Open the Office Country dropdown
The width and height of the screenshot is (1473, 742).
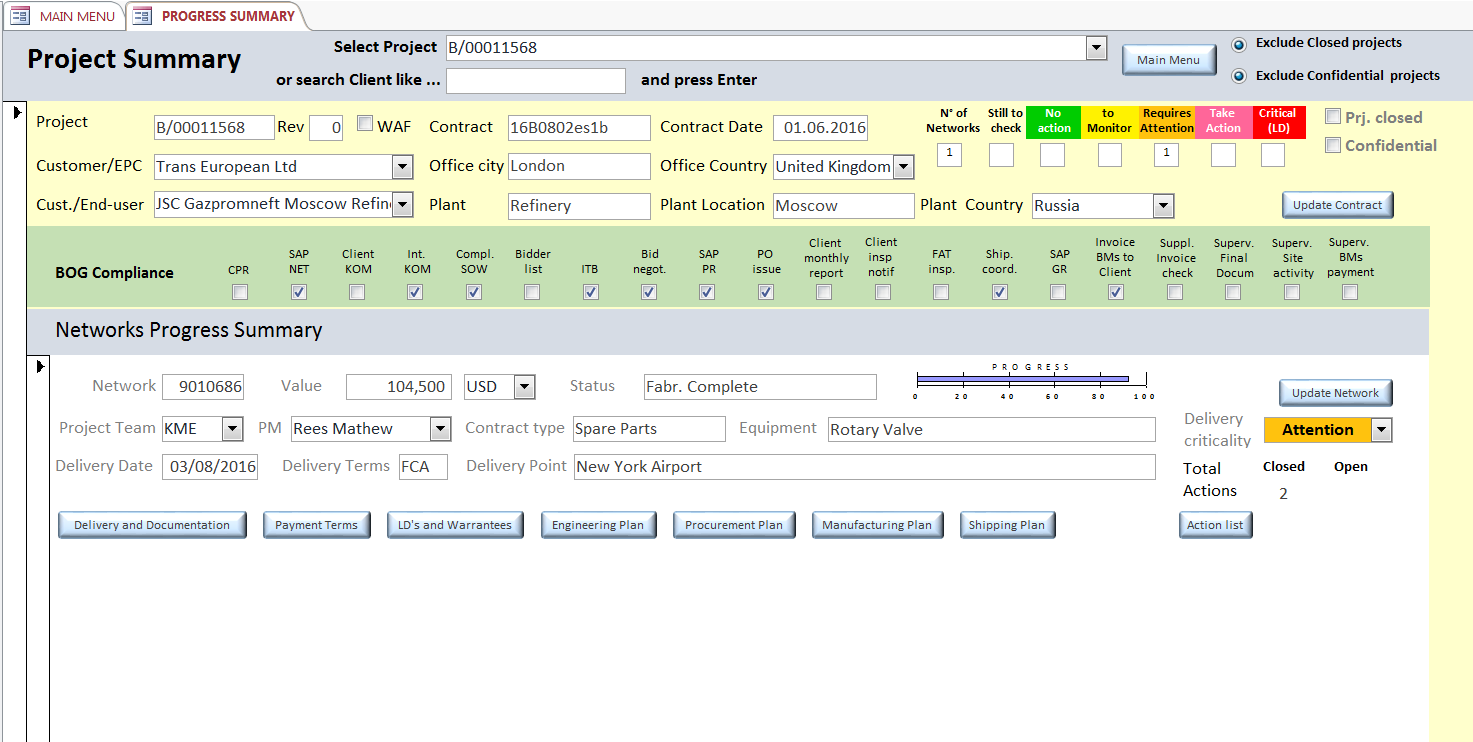tap(904, 167)
